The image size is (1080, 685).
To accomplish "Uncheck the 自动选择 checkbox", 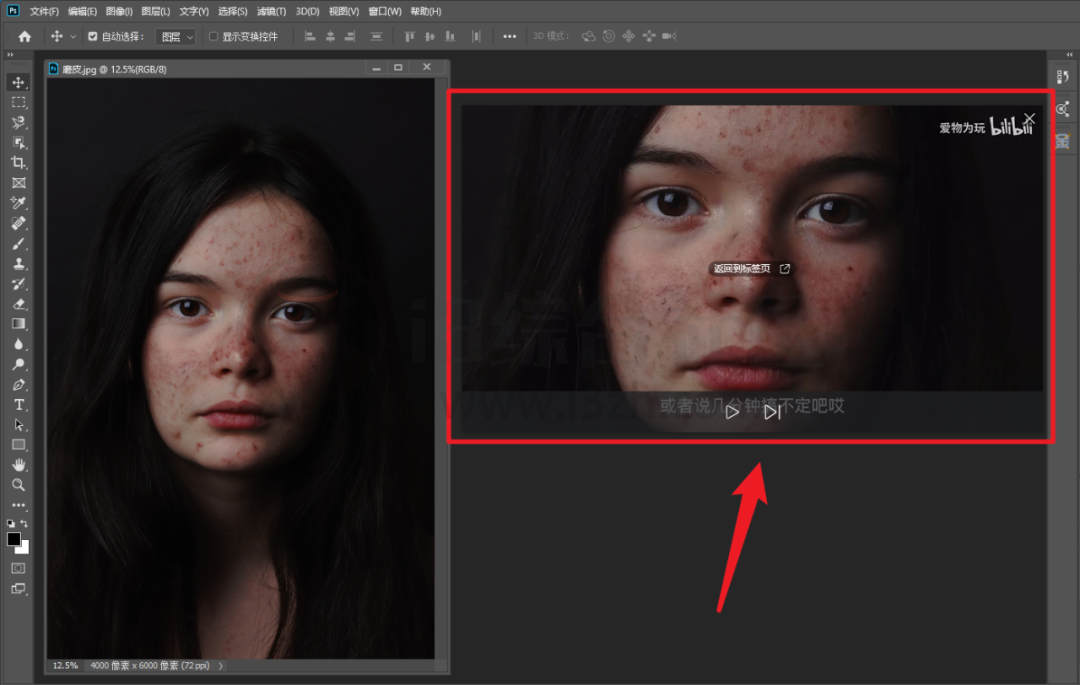I will pyautogui.click(x=92, y=36).
